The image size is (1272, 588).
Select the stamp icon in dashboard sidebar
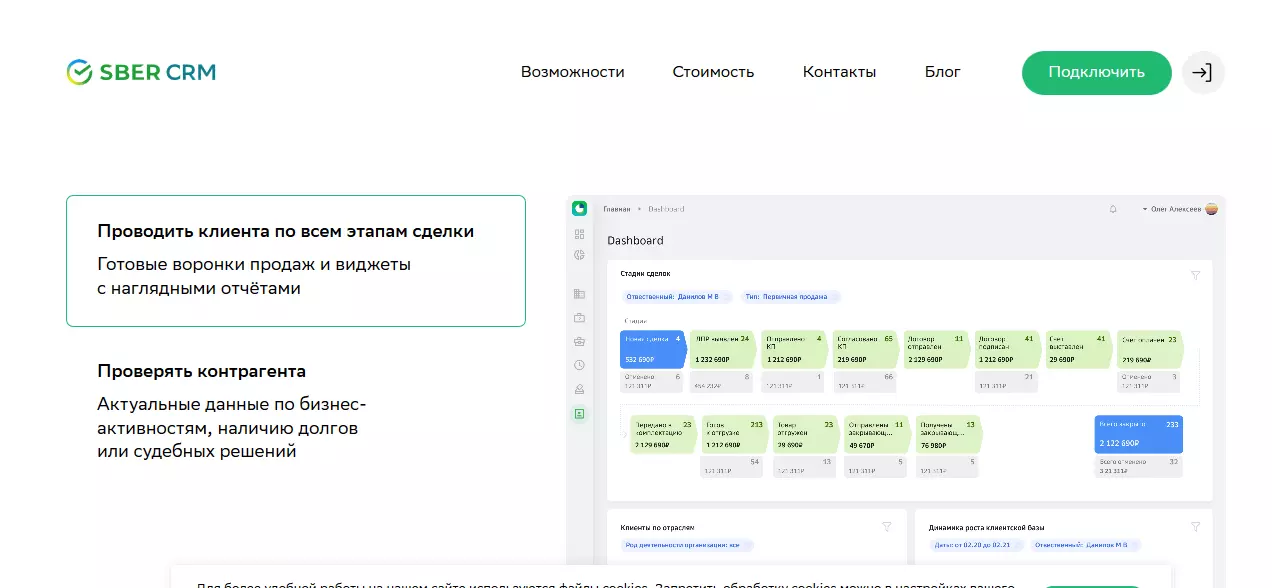pos(579,389)
